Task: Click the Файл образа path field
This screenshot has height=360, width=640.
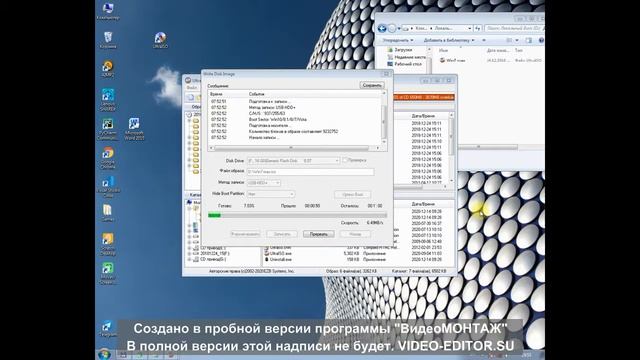Action: 311,172
